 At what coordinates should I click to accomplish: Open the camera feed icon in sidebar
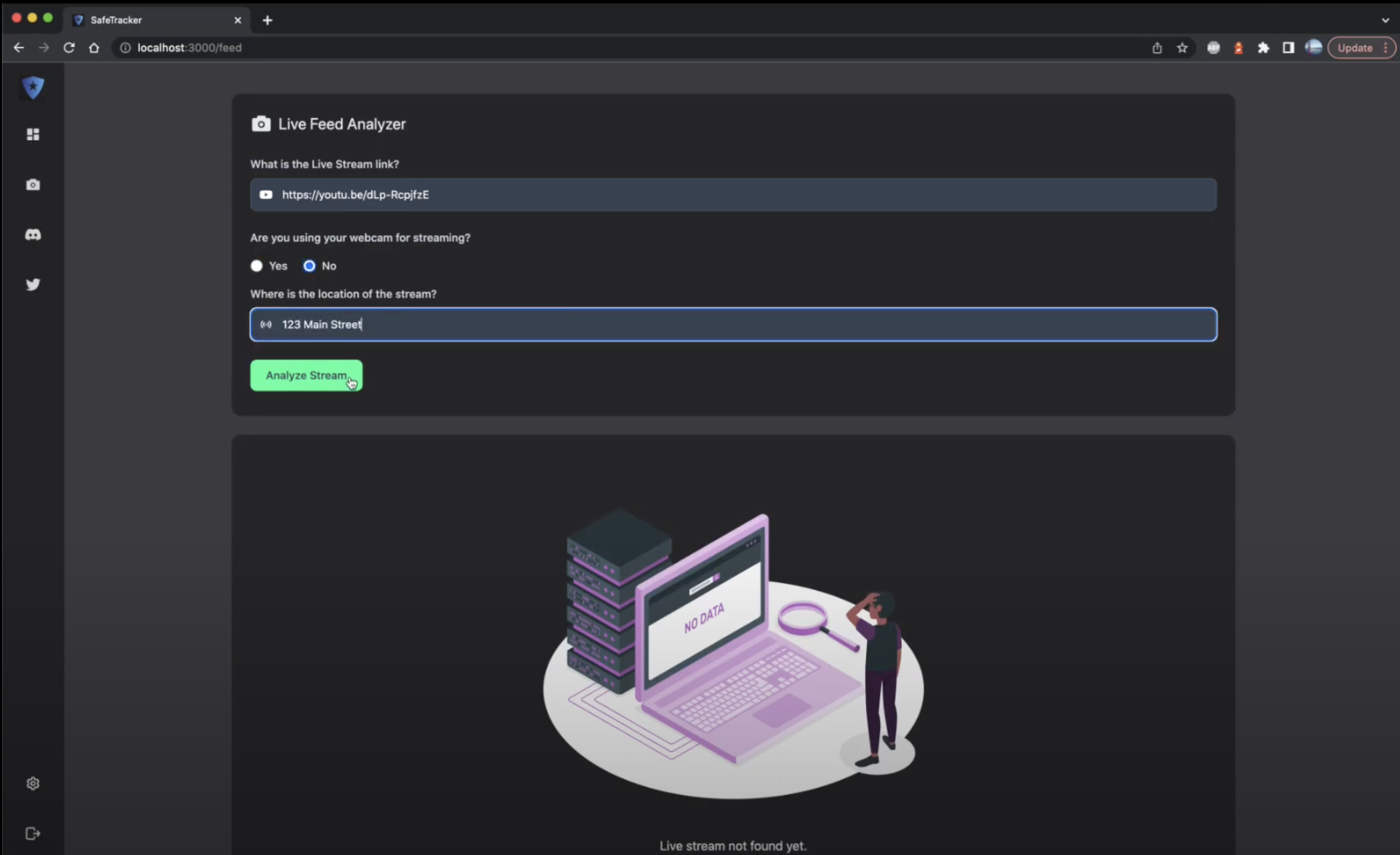[x=33, y=184]
